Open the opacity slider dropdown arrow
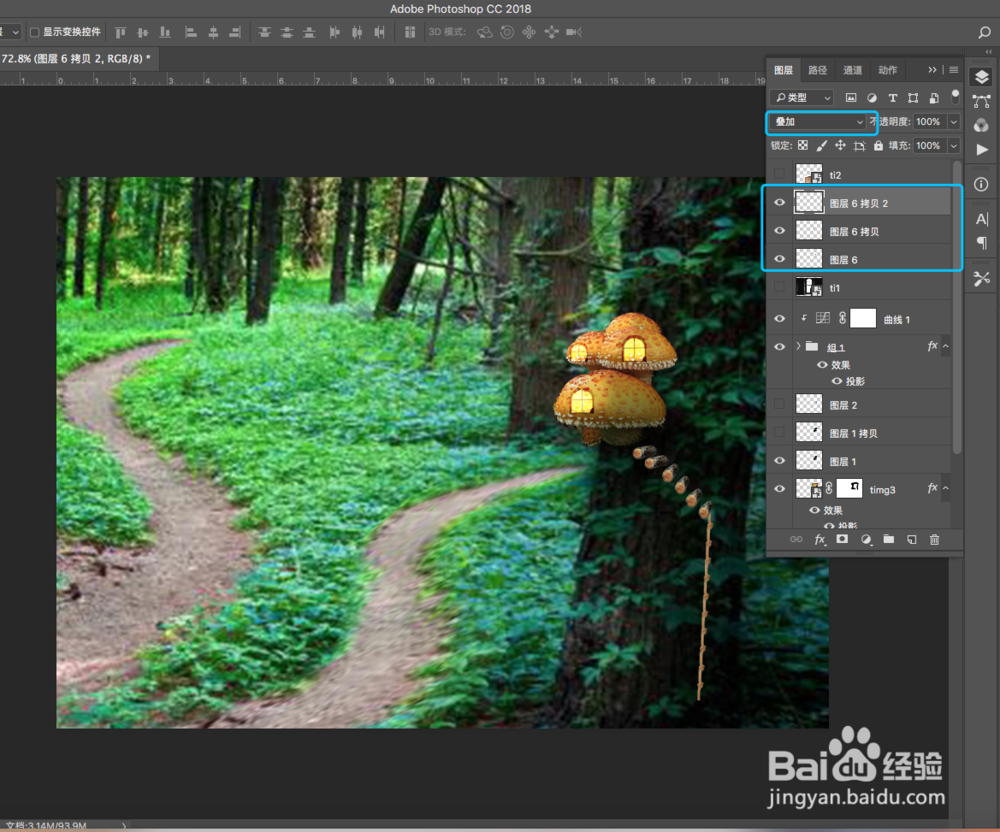1000x832 pixels. coord(953,122)
